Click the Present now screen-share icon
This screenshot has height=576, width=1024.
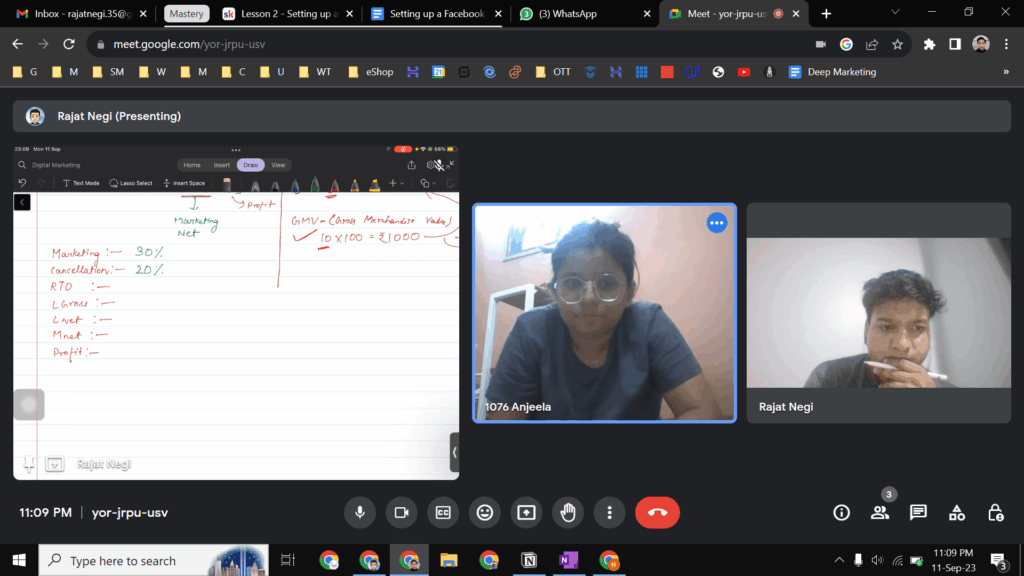coord(526,513)
